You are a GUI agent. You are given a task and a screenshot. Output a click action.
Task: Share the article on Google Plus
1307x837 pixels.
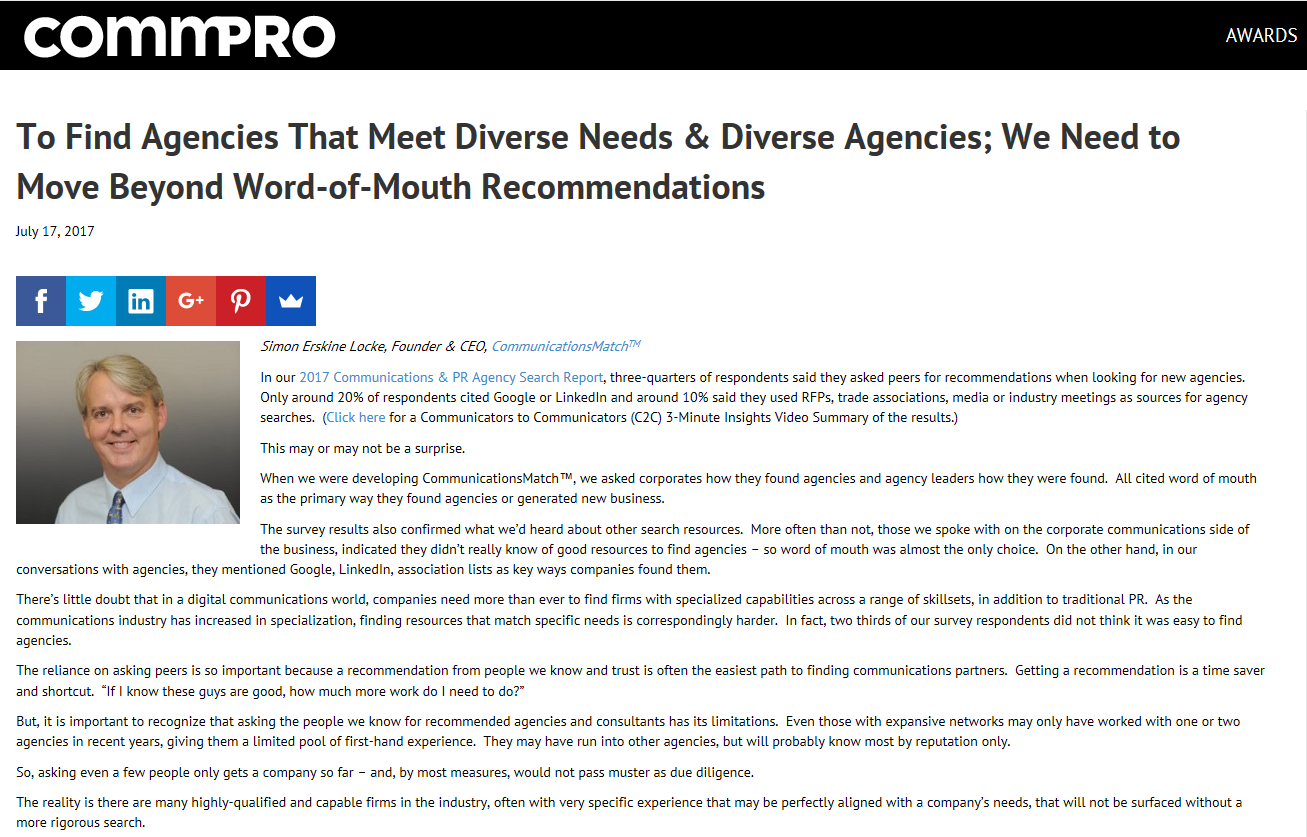click(x=191, y=301)
